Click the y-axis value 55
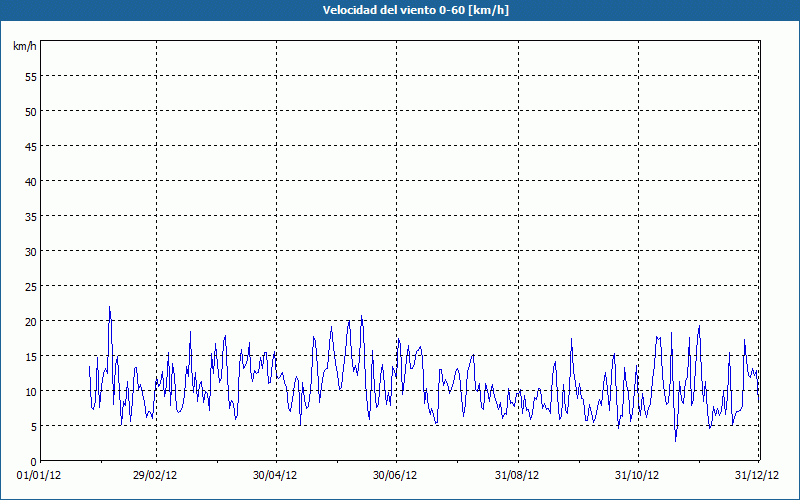The width and height of the screenshot is (800, 500). pos(31,77)
